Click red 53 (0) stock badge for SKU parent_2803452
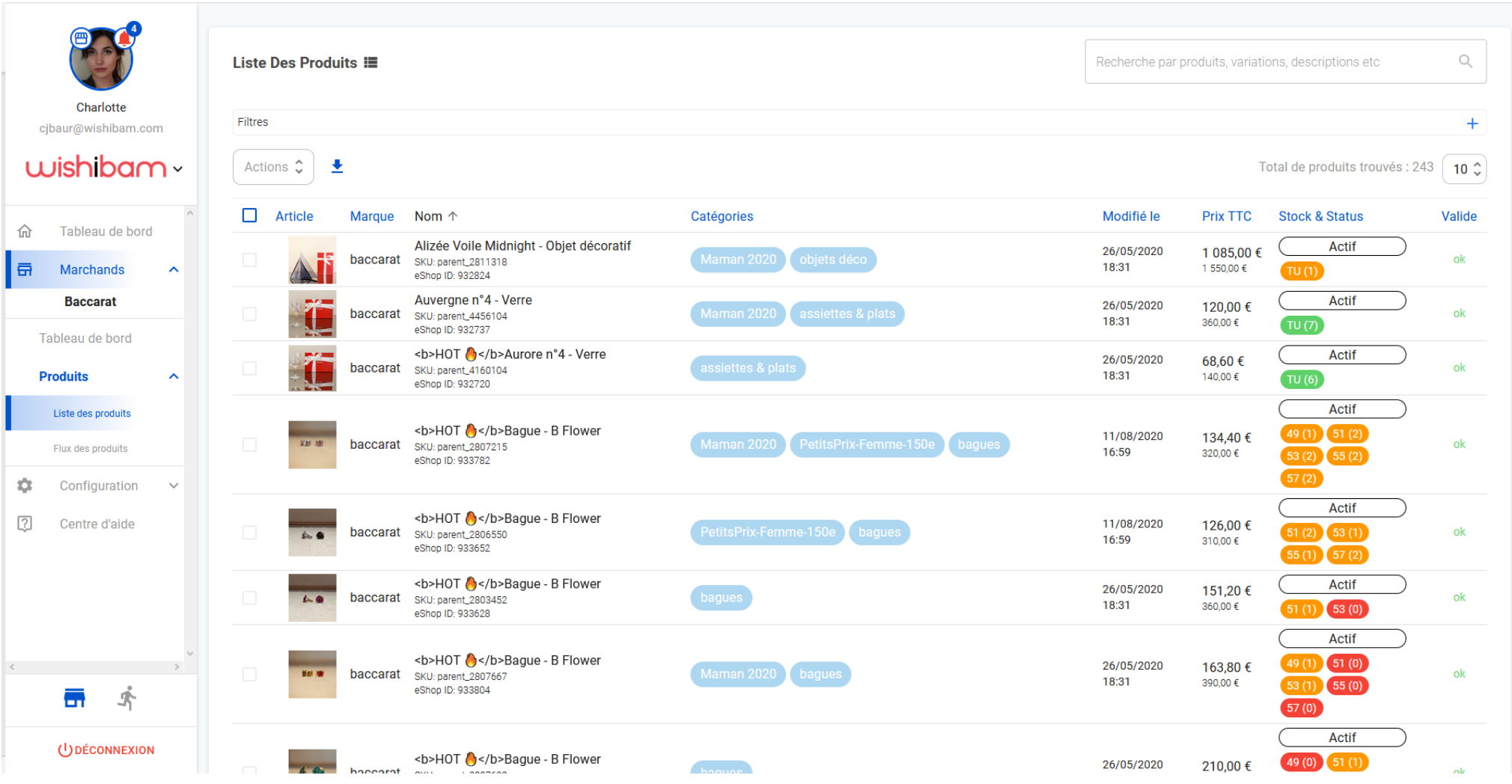1512x784 pixels. 1347,609
